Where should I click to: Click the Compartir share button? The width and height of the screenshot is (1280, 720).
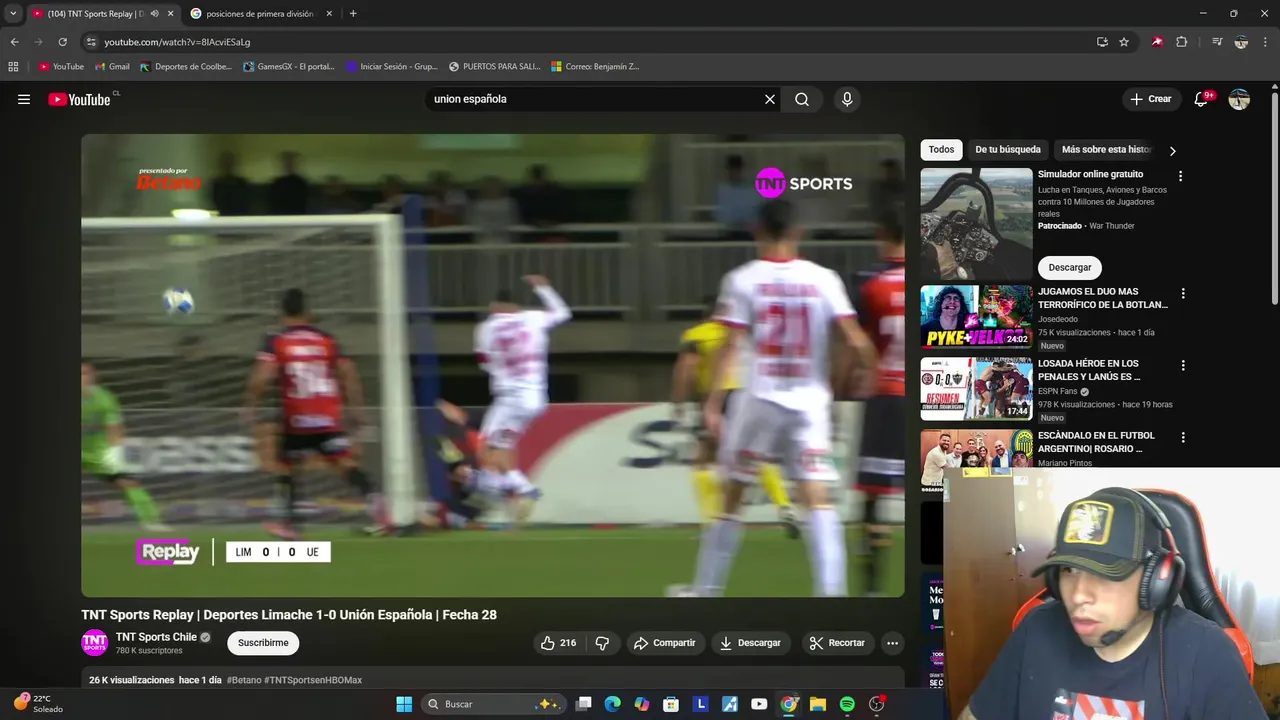[664, 643]
